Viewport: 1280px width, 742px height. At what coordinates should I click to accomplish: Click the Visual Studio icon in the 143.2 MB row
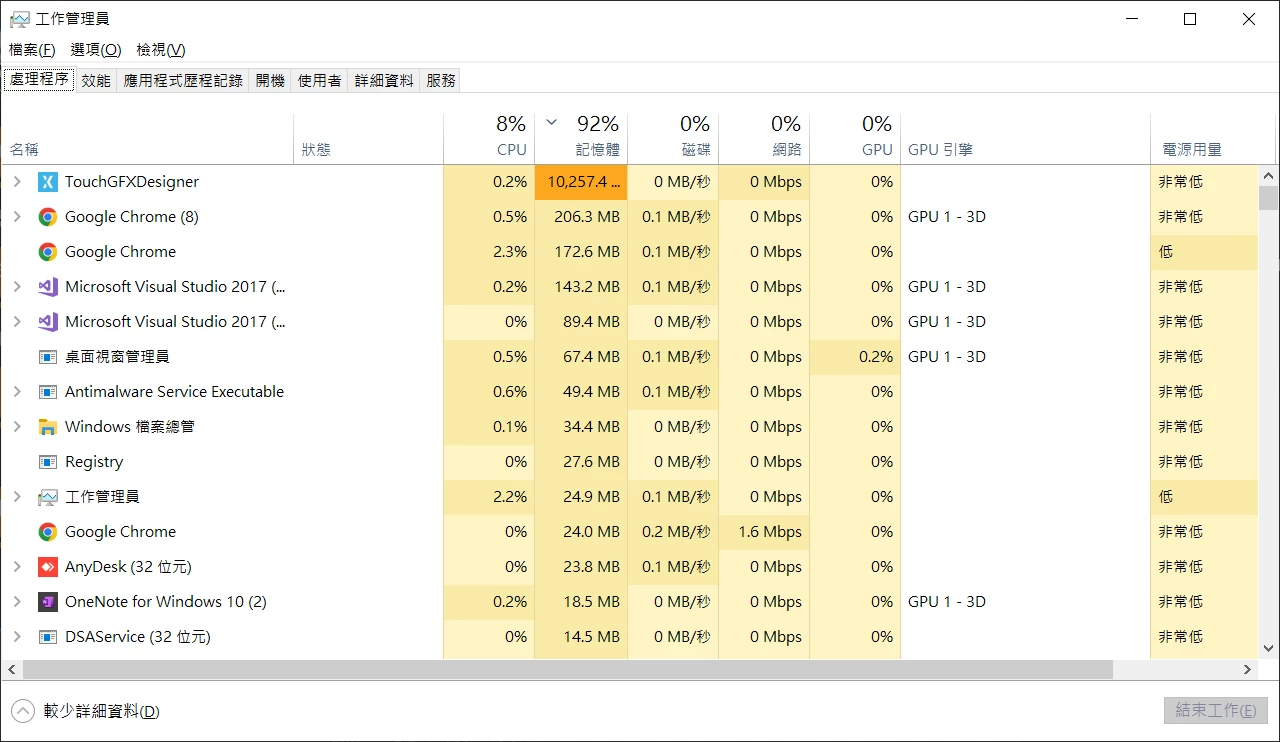[x=47, y=287]
